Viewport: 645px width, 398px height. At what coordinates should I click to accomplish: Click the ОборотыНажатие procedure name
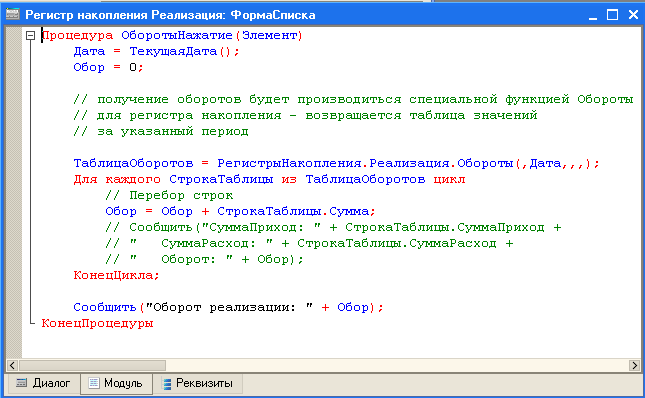point(177,36)
